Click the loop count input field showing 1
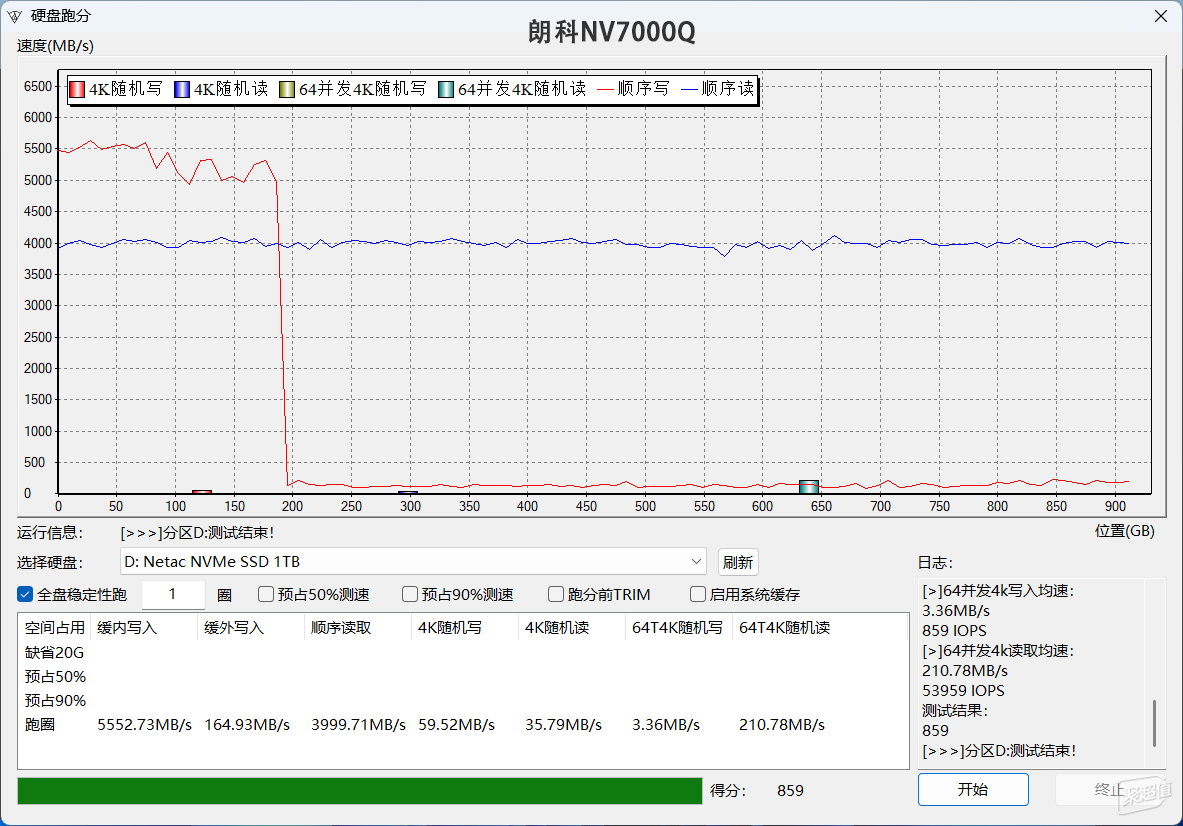The width and height of the screenshot is (1183, 826). [x=173, y=594]
